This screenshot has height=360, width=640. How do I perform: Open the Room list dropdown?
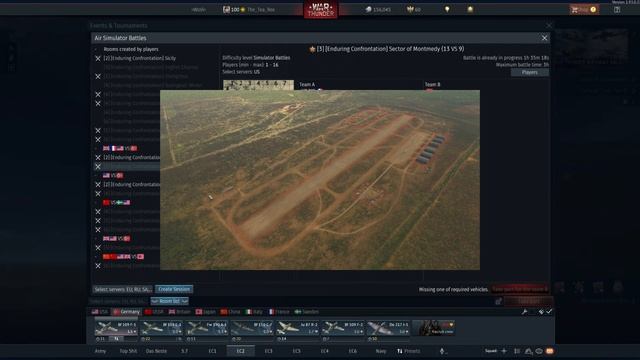[169, 301]
